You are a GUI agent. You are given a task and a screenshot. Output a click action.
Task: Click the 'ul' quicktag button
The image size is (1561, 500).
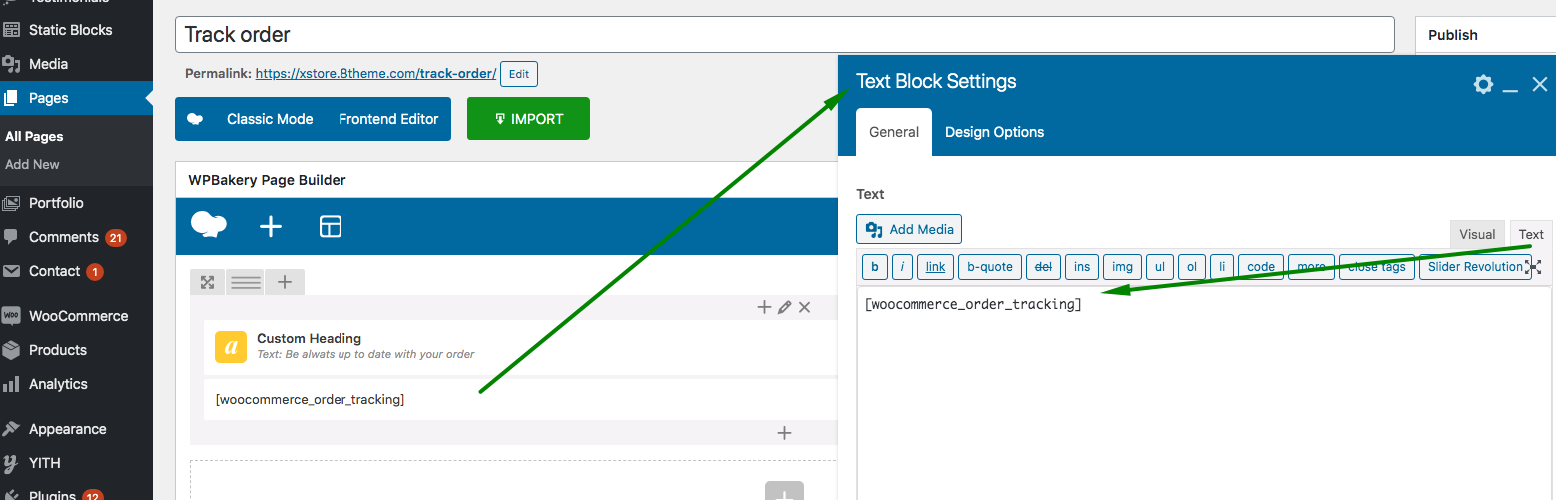click(x=1160, y=267)
